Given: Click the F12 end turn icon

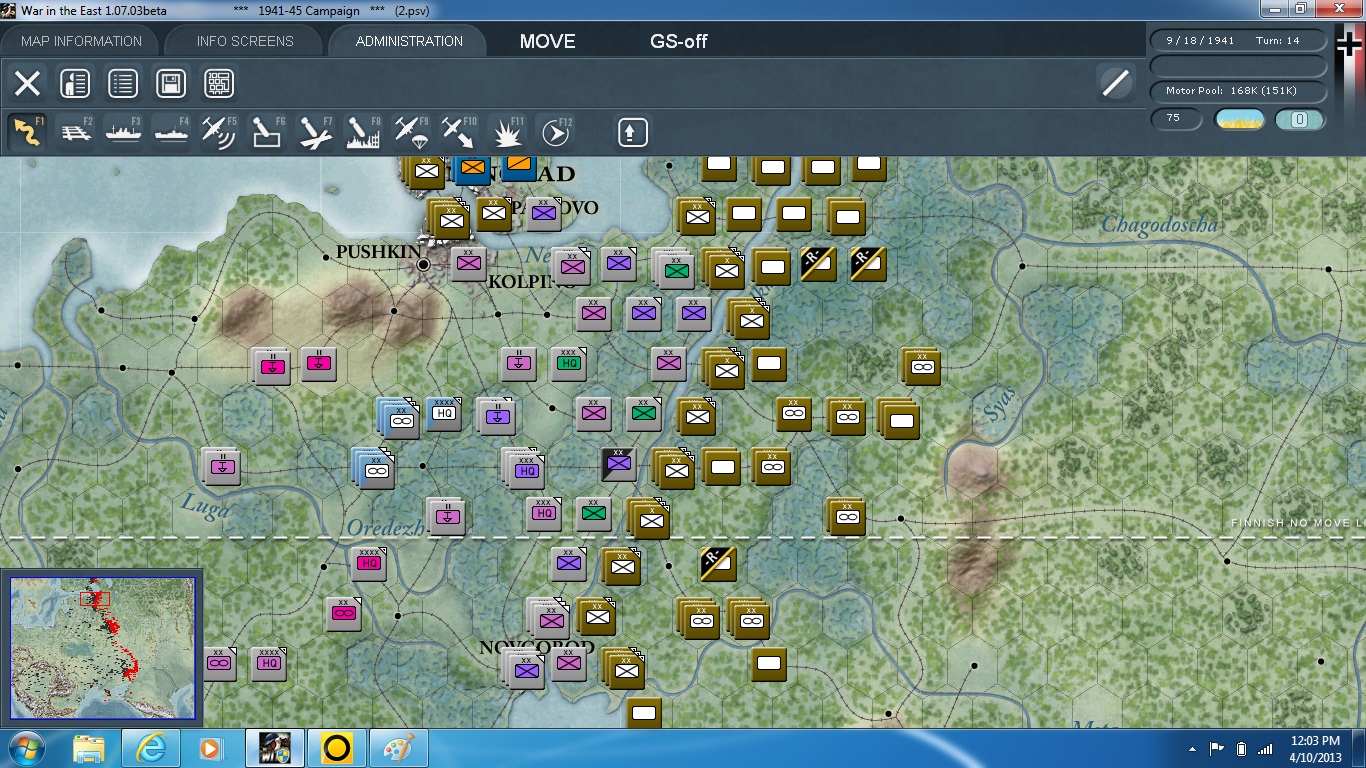Looking at the screenshot, I should (556, 132).
